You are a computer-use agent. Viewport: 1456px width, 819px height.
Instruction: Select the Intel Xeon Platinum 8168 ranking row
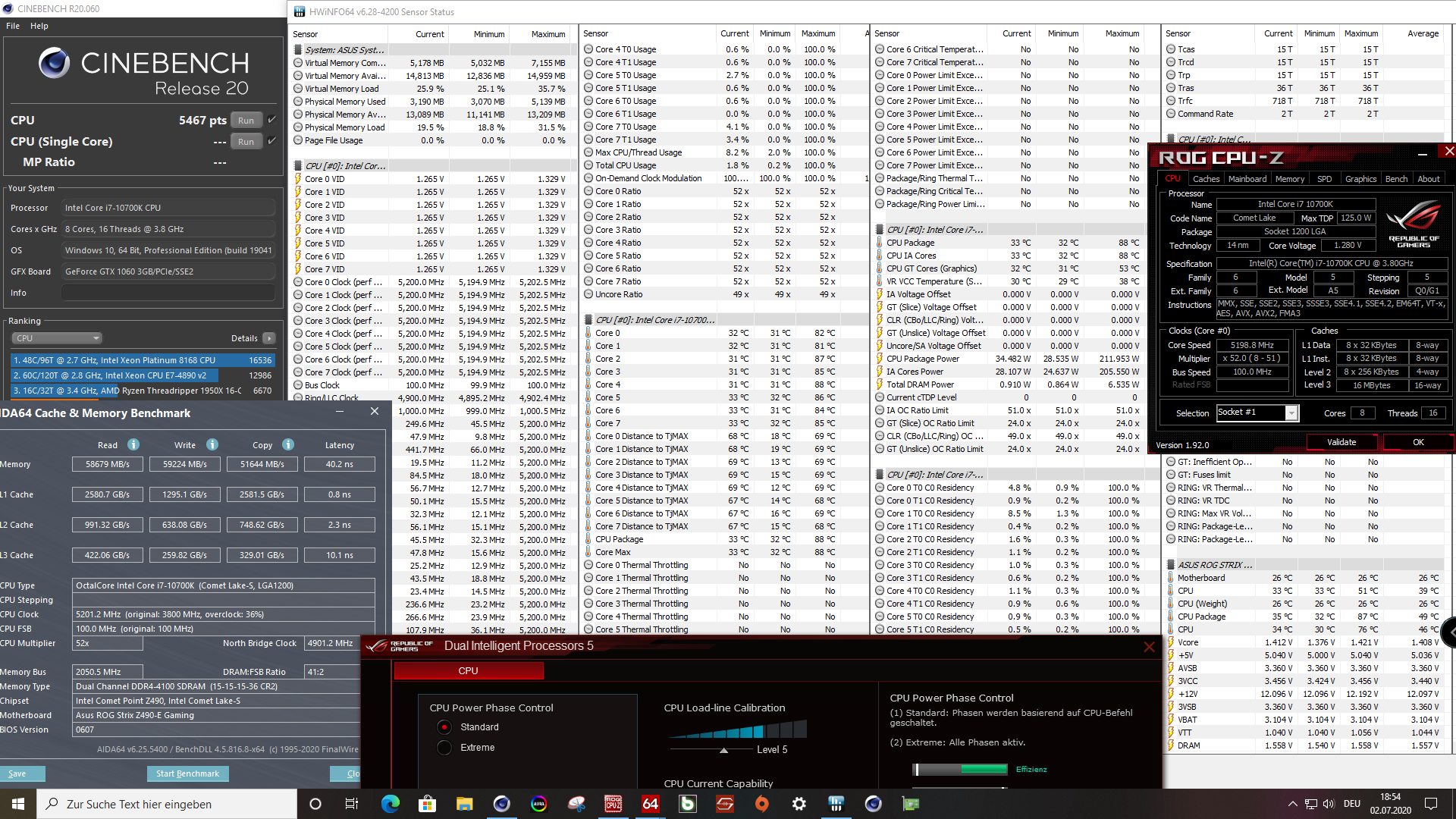(143, 360)
